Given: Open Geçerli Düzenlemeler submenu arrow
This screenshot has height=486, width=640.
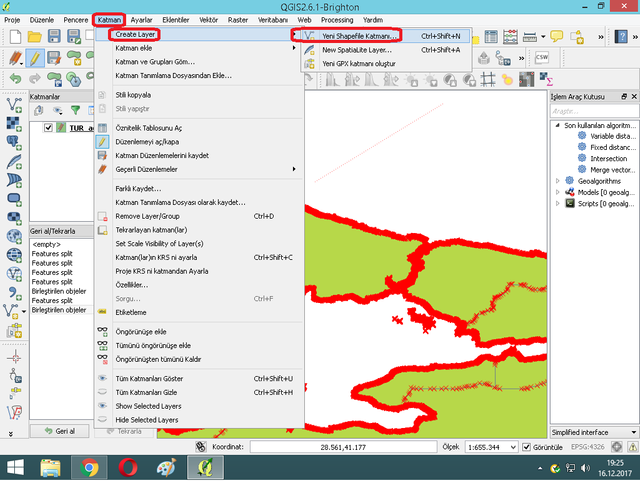Looking at the screenshot, I should 294,169.
